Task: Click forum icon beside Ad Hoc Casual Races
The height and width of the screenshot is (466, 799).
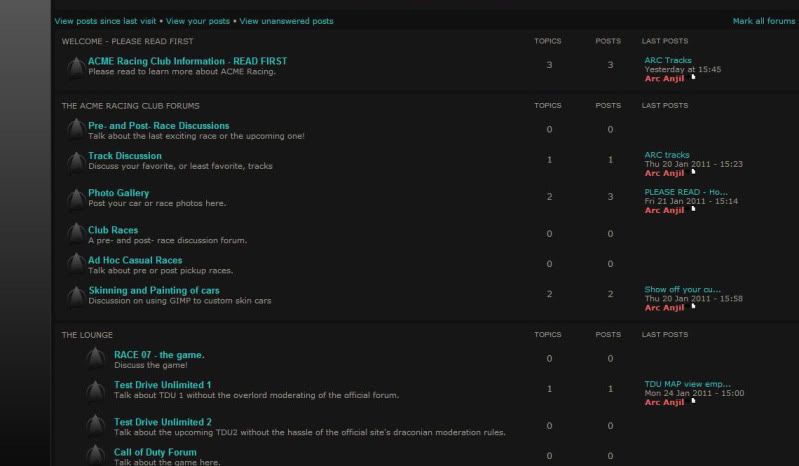Action: point(74,265)
